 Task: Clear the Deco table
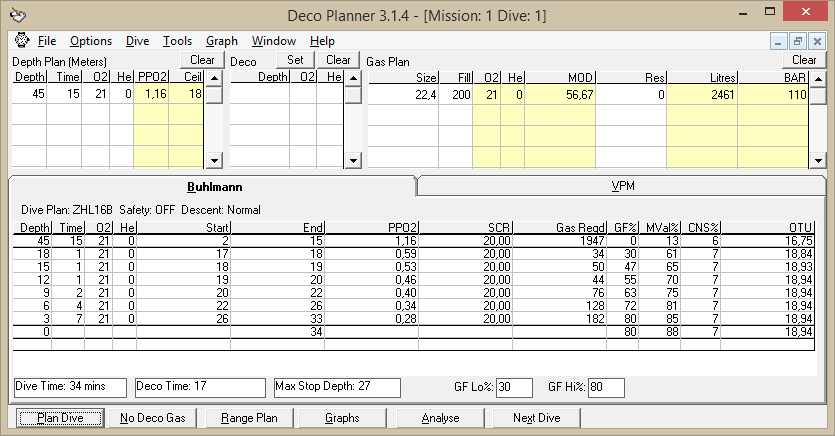pyautogui.click(x=338, y=60)
